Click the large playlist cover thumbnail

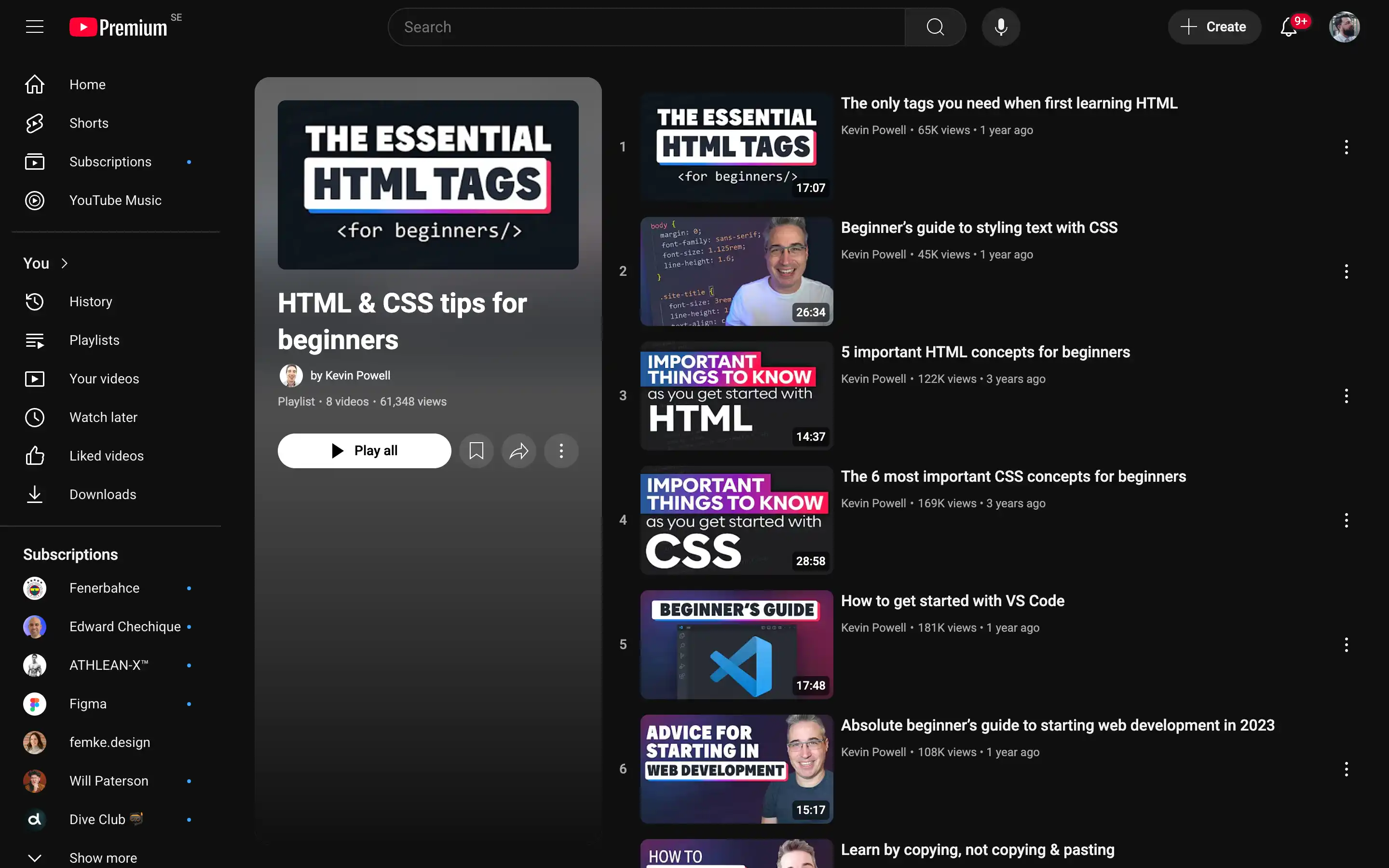[428, 185]
